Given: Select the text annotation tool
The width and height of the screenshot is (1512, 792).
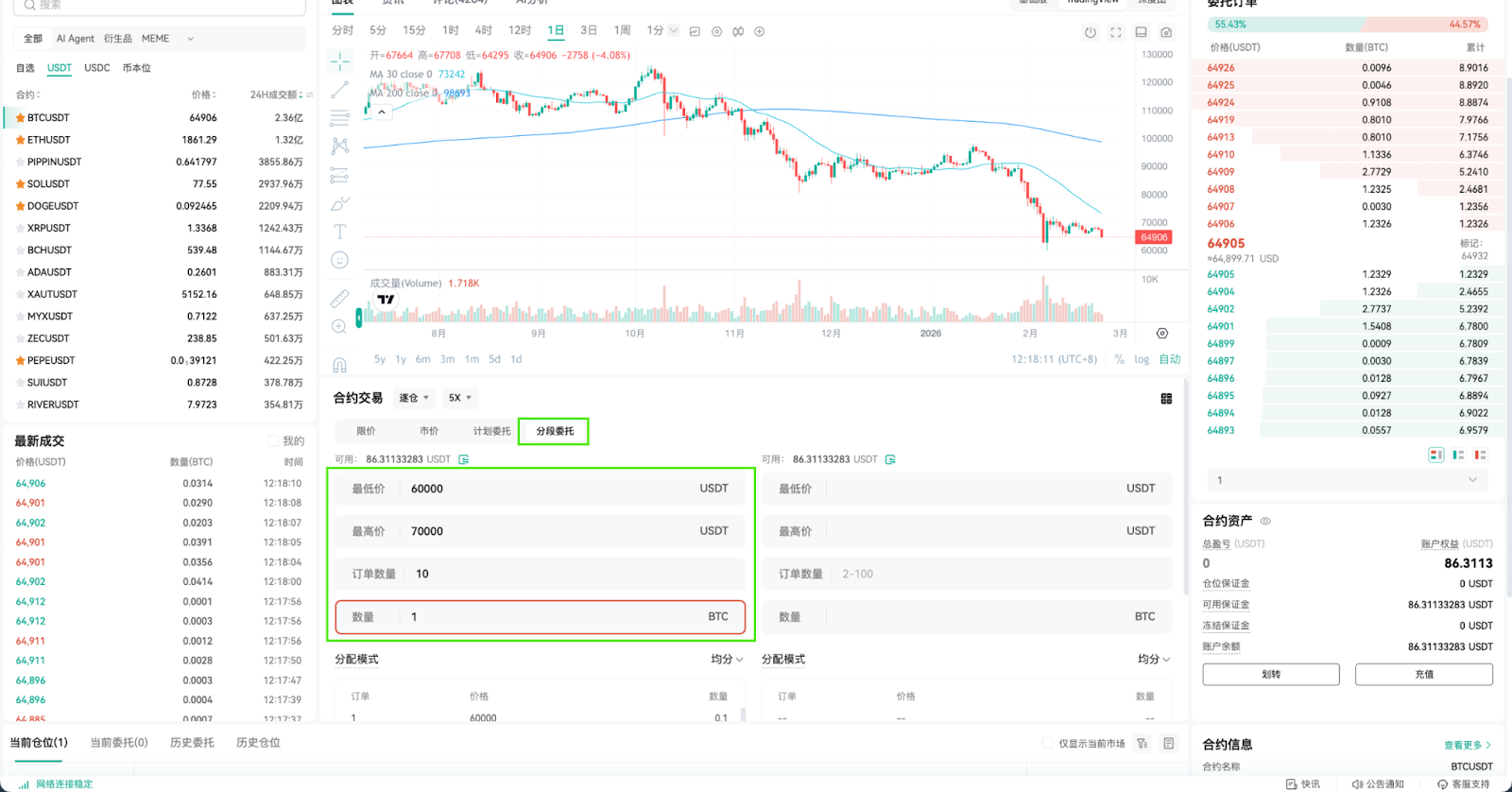Looking at the screenshot, I should [x=340, y=232].
